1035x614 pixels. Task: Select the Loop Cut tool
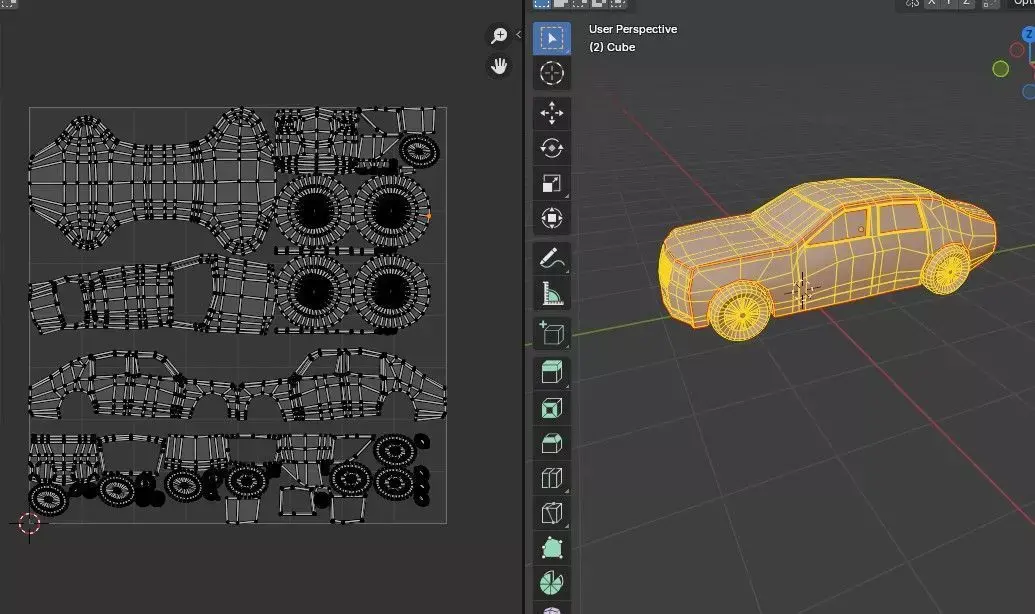551,478
